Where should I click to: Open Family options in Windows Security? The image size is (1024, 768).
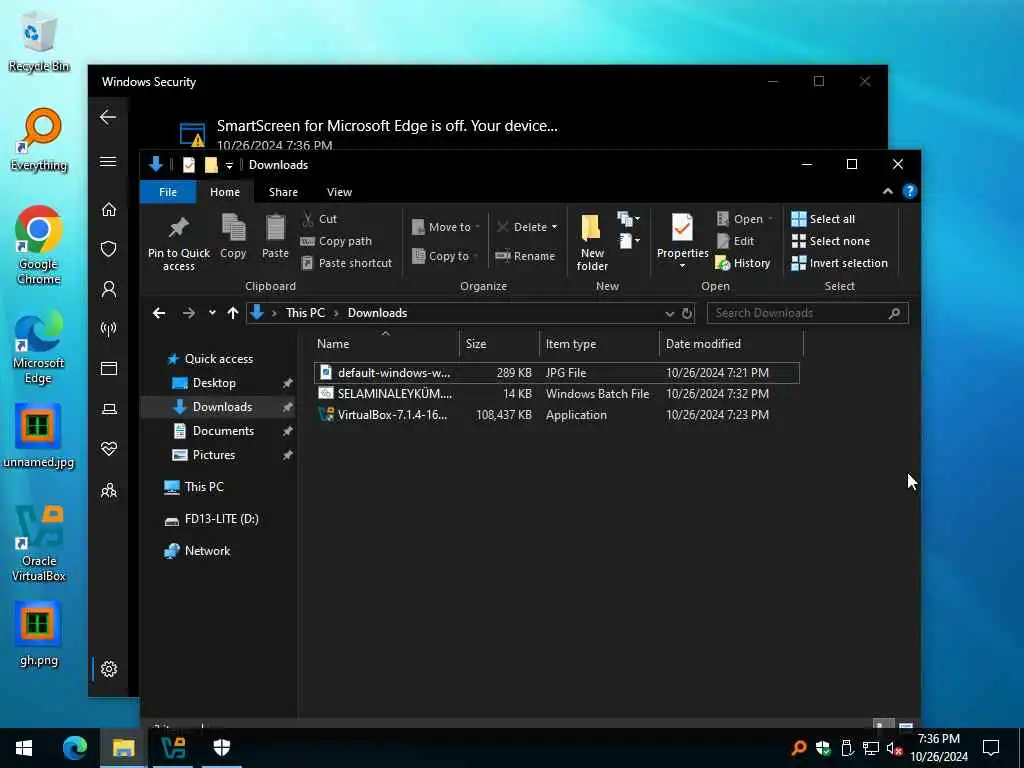click(109, 490)
